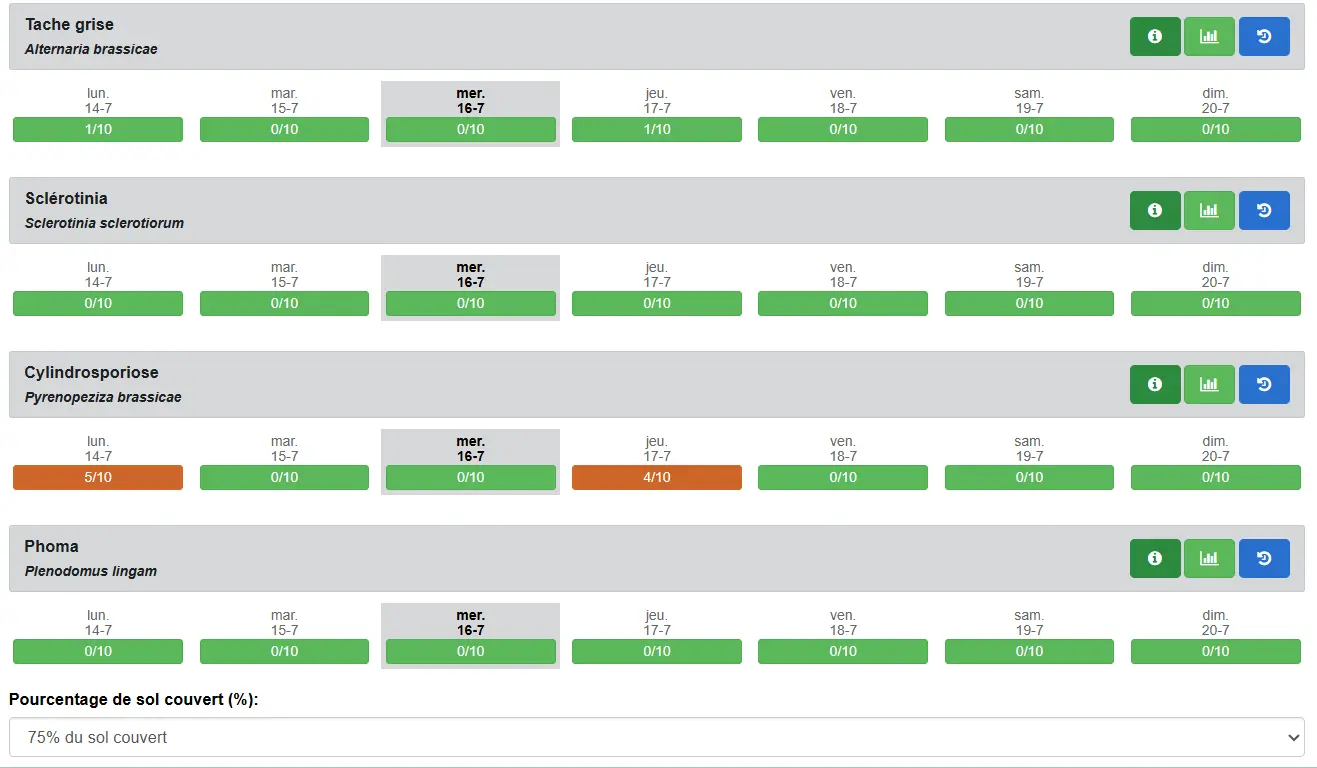1317x768 pixels.
Task: Click the Cylindrosporiose history icon
Action: point(1264,385)
